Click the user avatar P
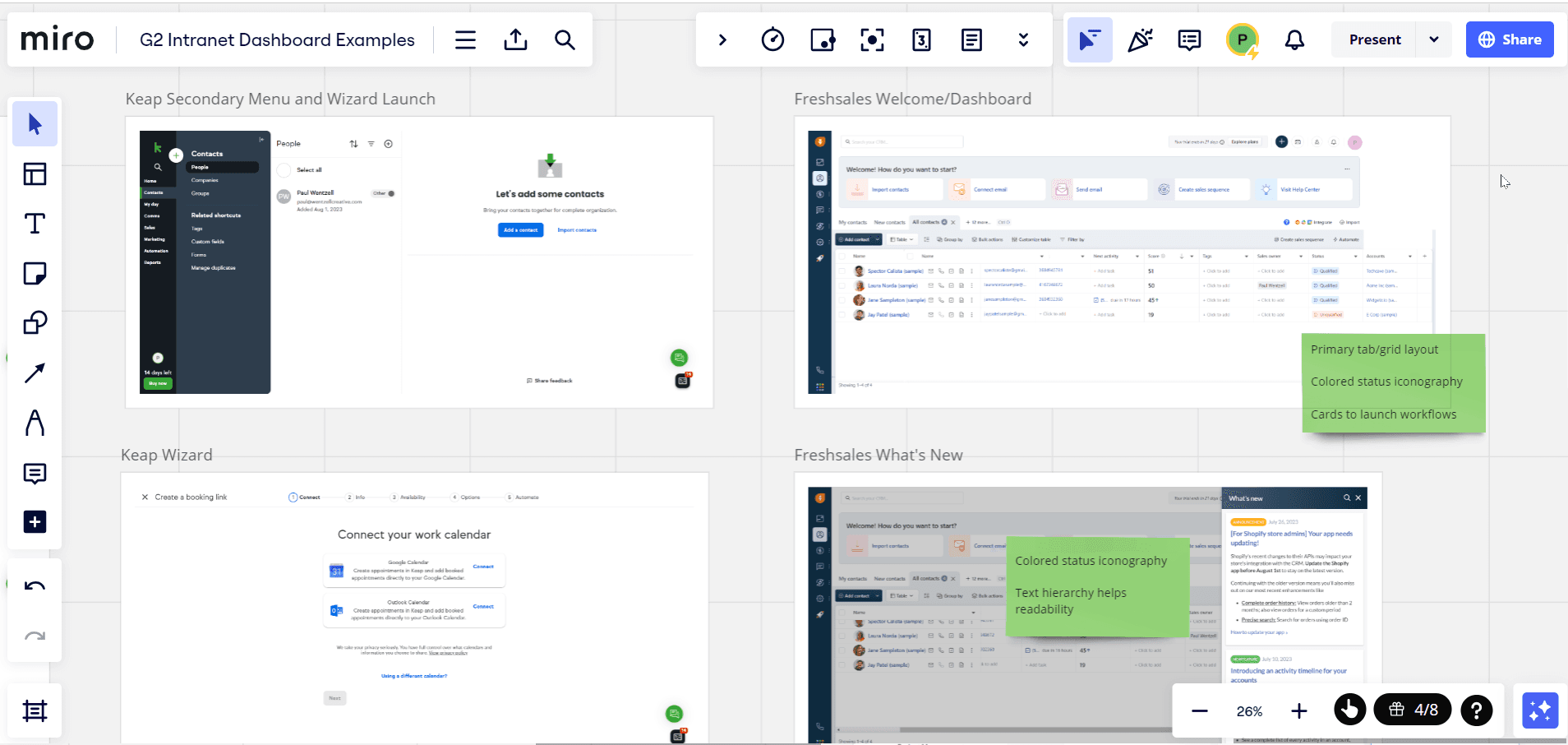Image resolution: width=1568 pixels, height=745 pixels. (x=1243, y=39)
